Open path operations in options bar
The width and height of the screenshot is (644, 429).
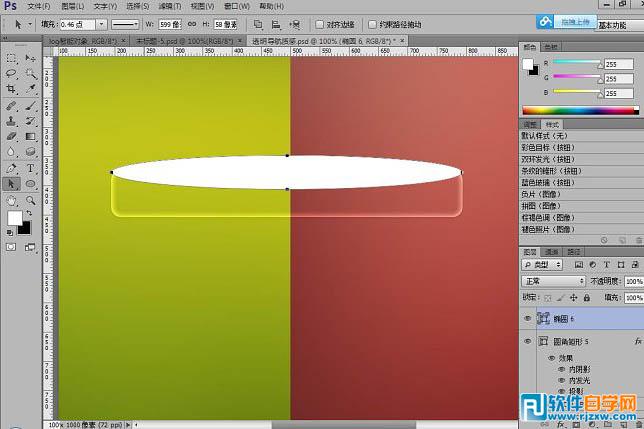click(258, 25)
